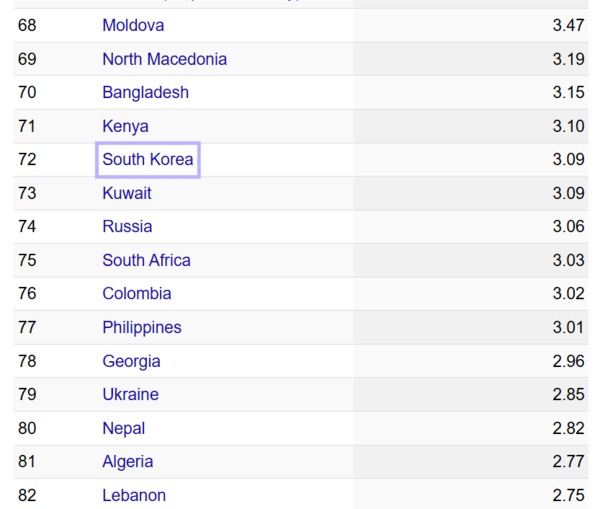Open the Ukraine country link
The width and height of the screenshot is (600, 509).
130,394
